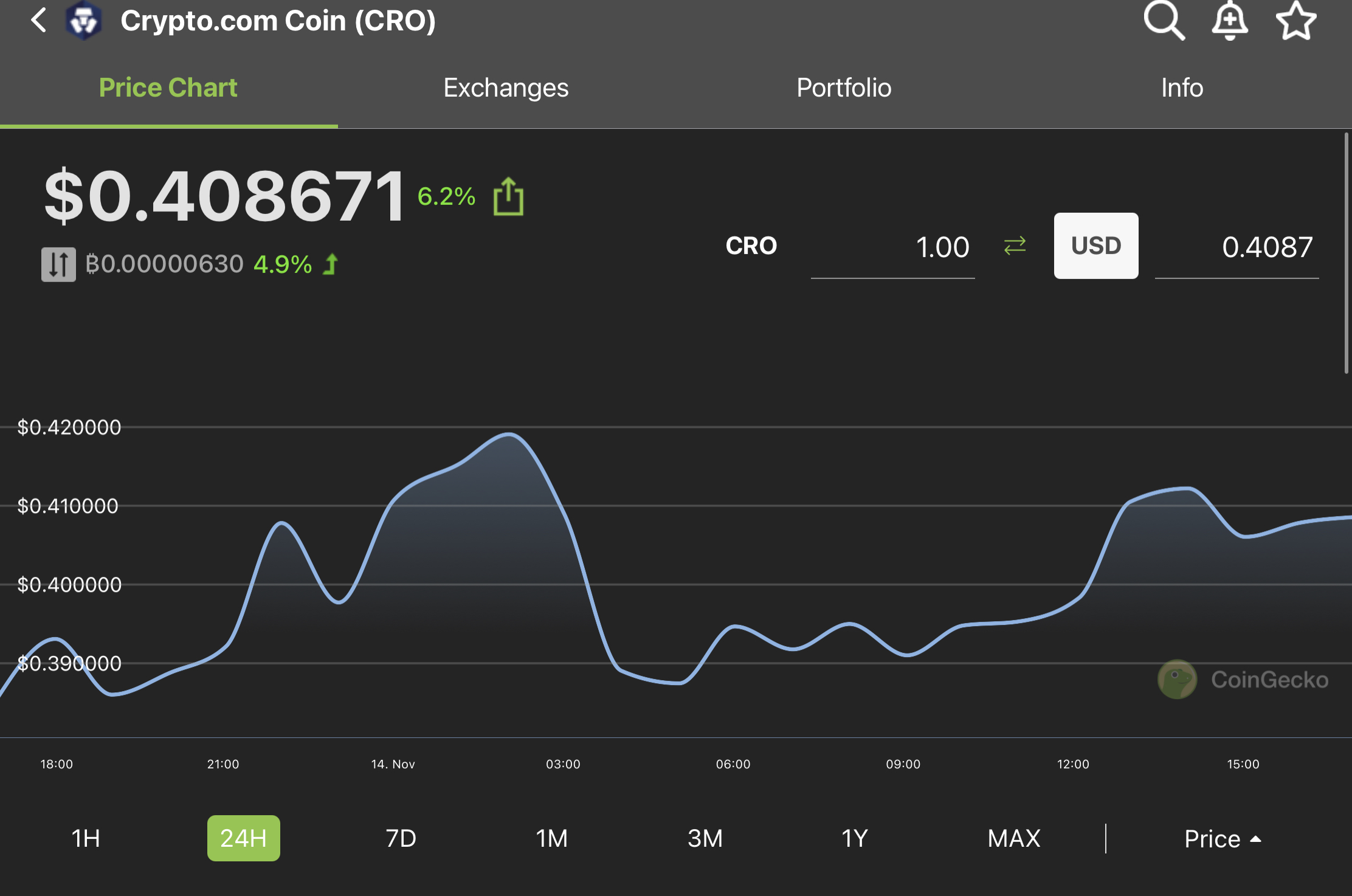Tap the 6.2% price change

pyautogui.click(x=447, y=196)
